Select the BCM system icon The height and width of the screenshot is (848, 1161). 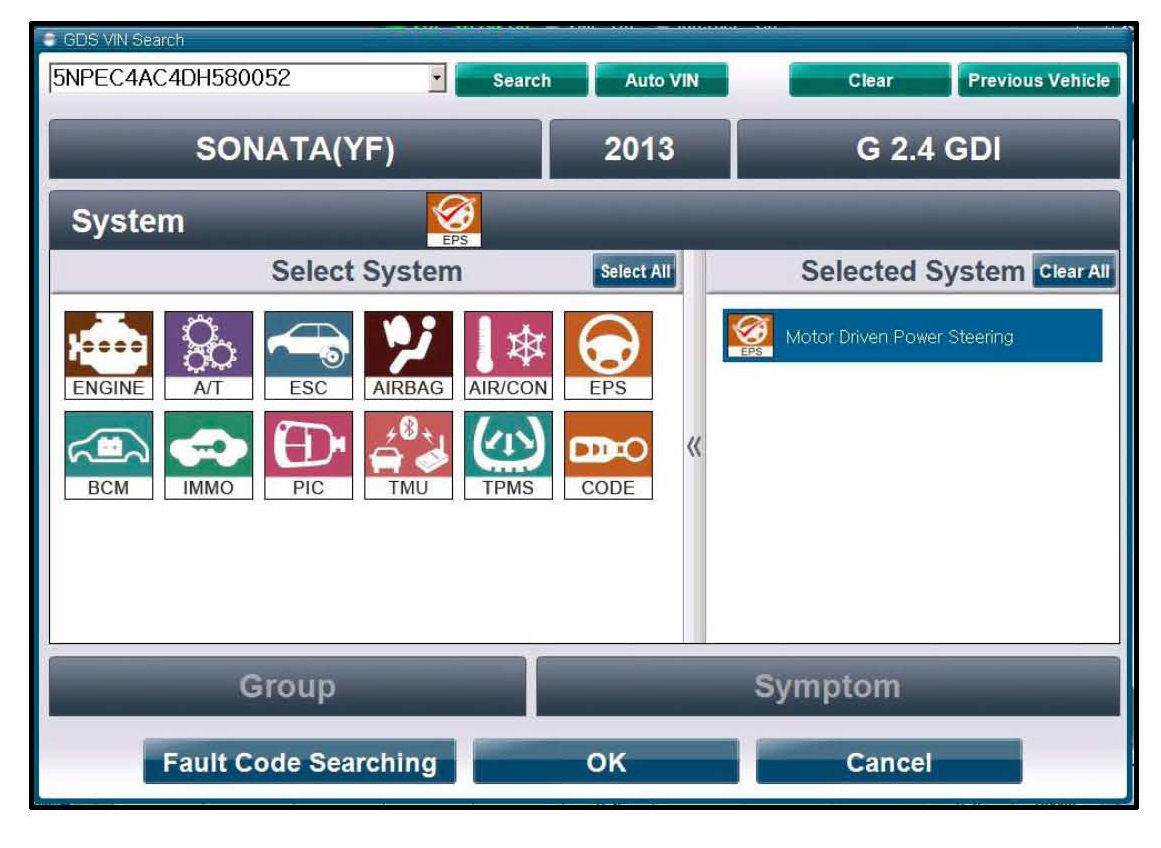(x=108, y=455)
